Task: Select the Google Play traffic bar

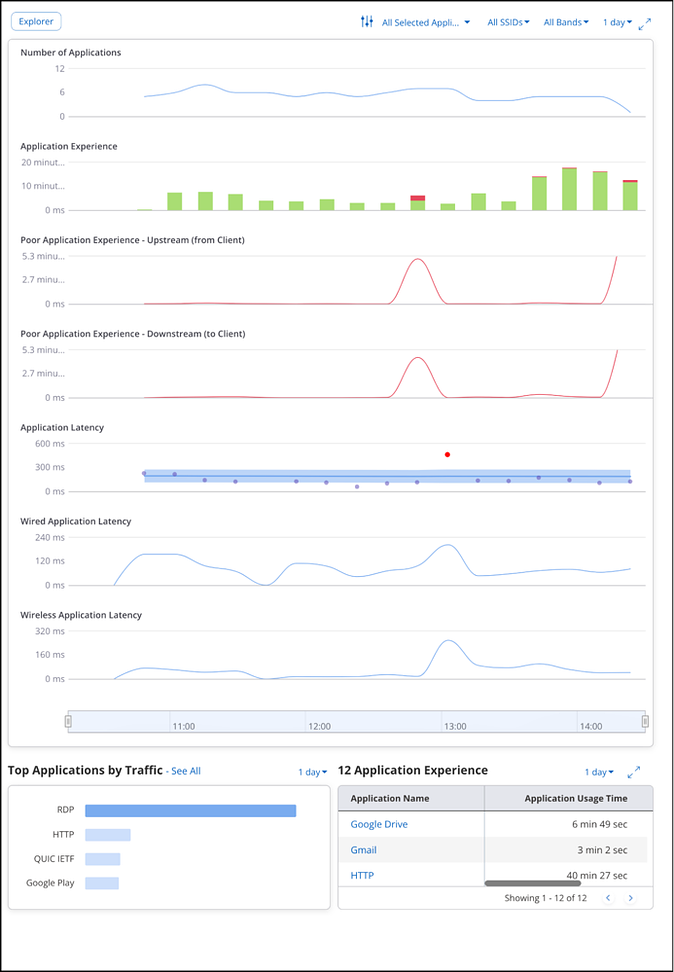Action: [102, 883]
